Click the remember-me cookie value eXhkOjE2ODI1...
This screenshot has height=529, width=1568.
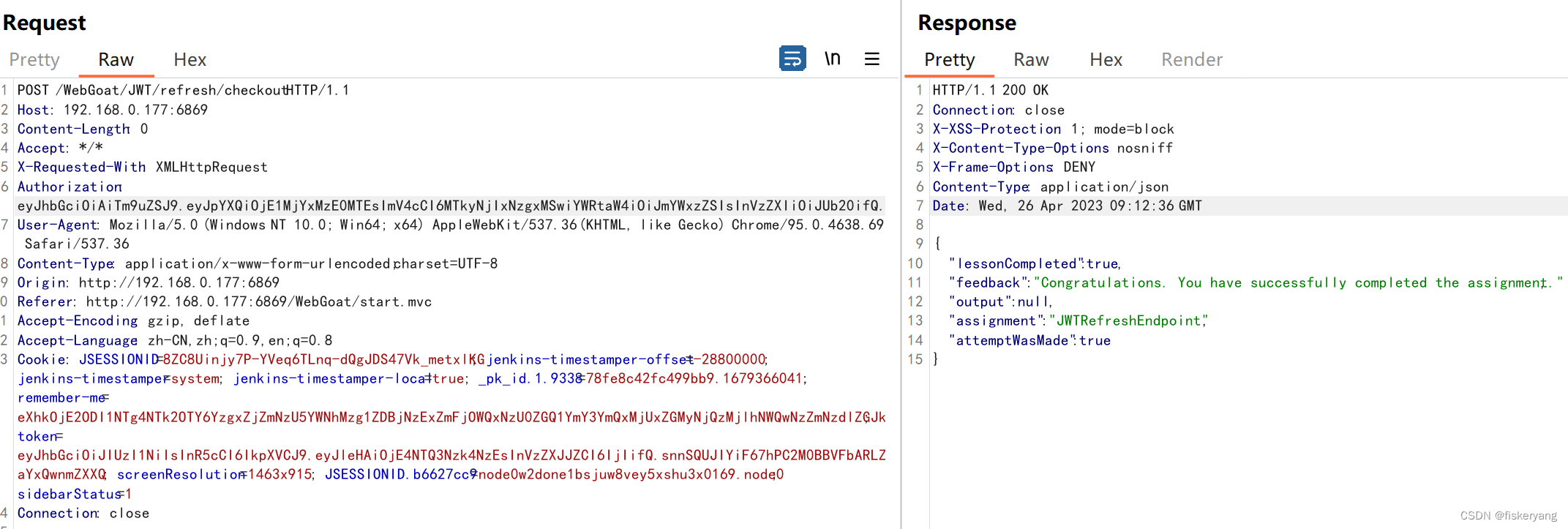point(451,417)
